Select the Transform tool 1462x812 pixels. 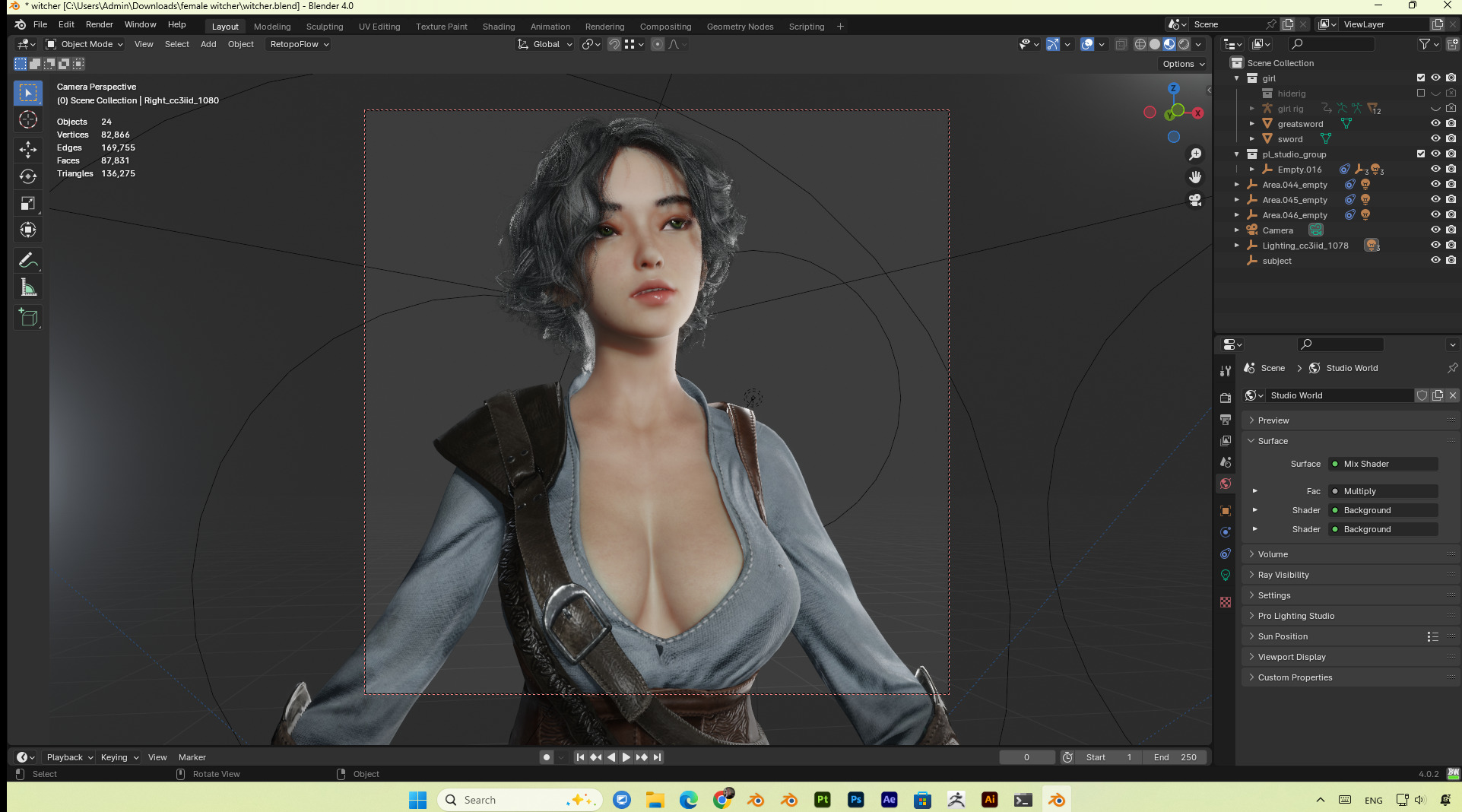pos(28,230)
